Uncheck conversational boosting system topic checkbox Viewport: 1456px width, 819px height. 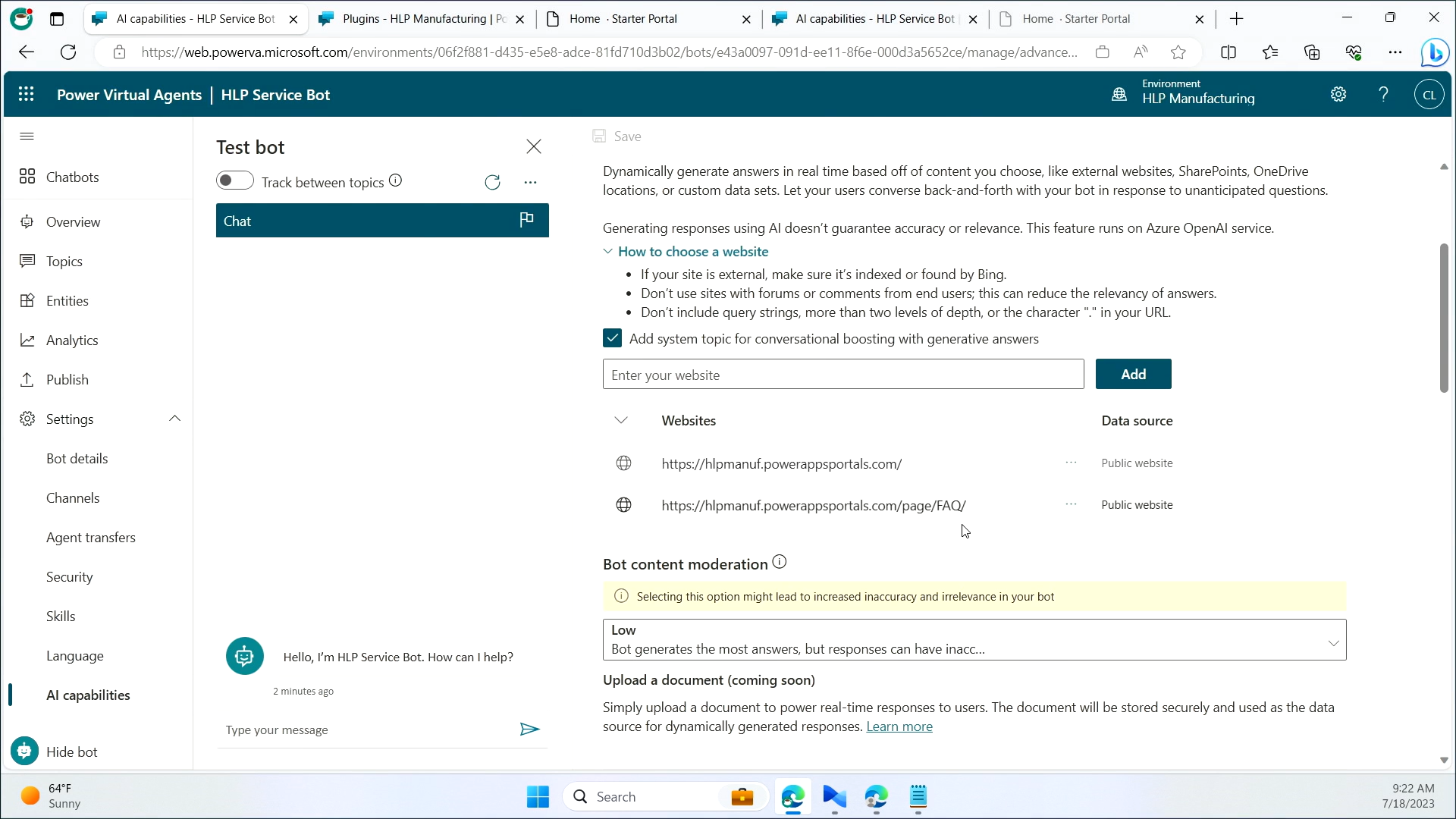(612, 338)
